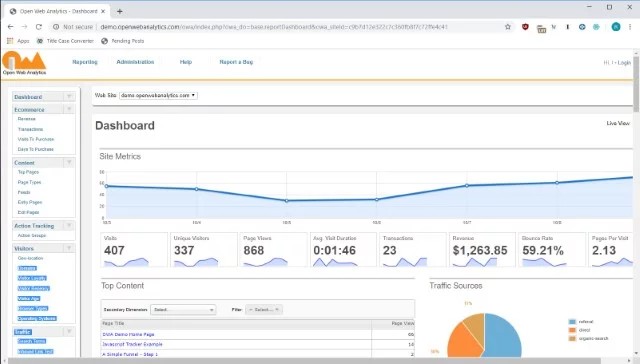This screenshot has width=640, height=364.
Task: Collapse the Dashboard sidebar section arrow
Action: tap(69, 97)
